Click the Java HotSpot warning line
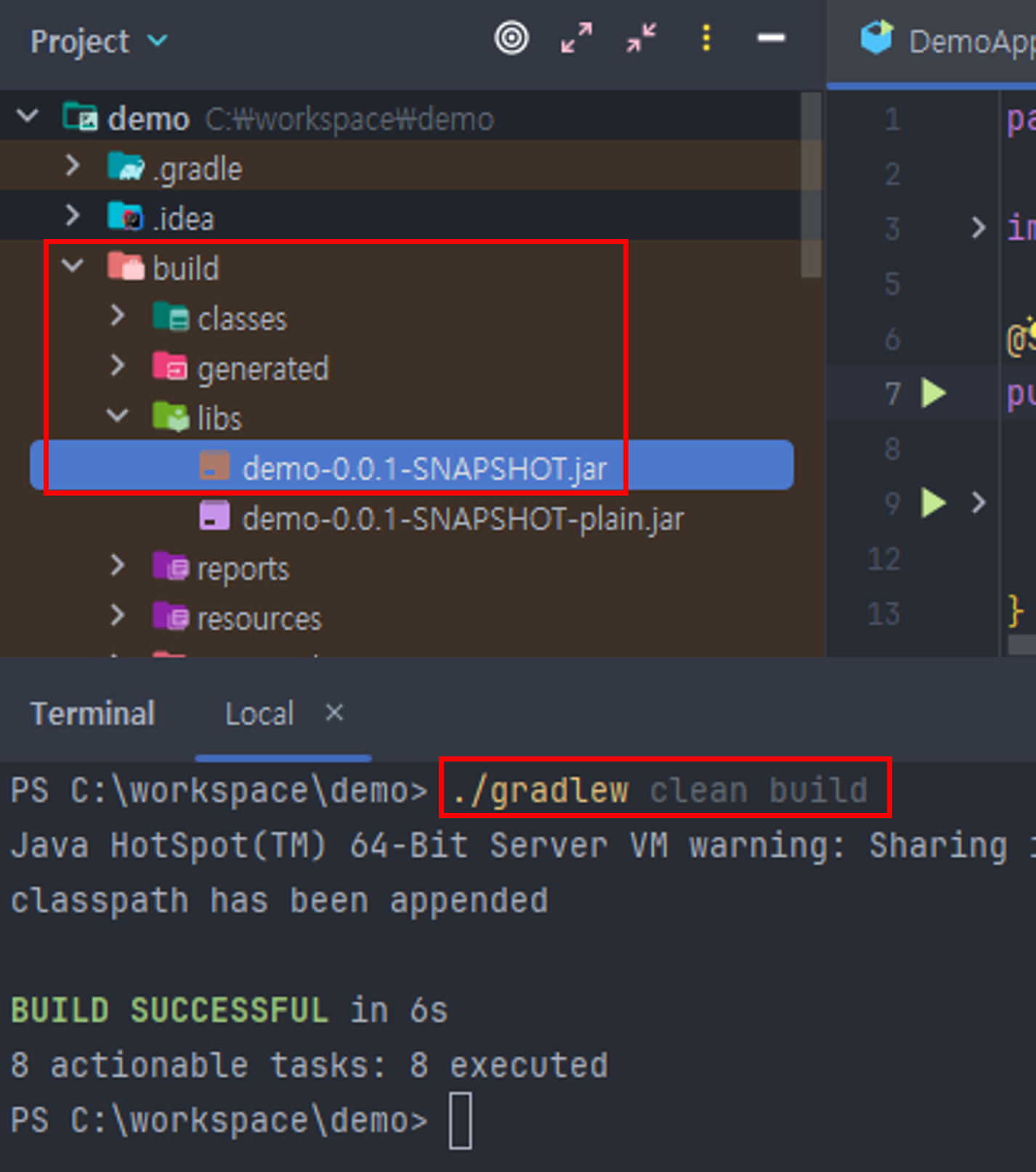This screenshot has width=1036, height=1172. pos(523,846)
